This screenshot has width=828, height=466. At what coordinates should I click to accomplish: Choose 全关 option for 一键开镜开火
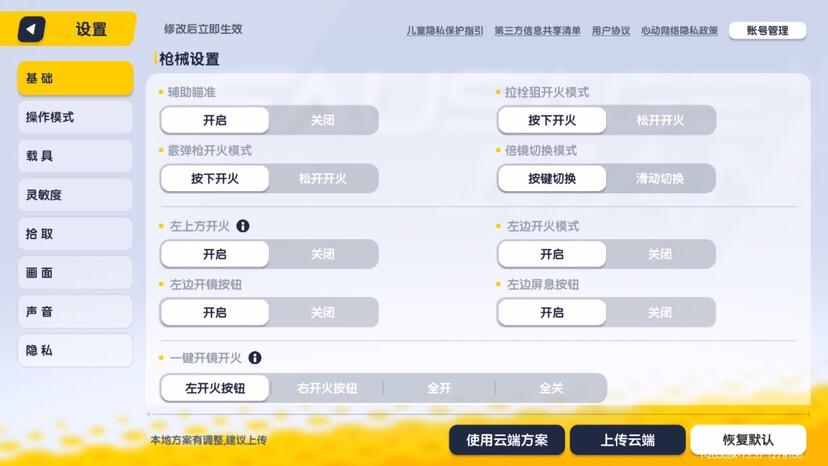[x=551, y=388]
